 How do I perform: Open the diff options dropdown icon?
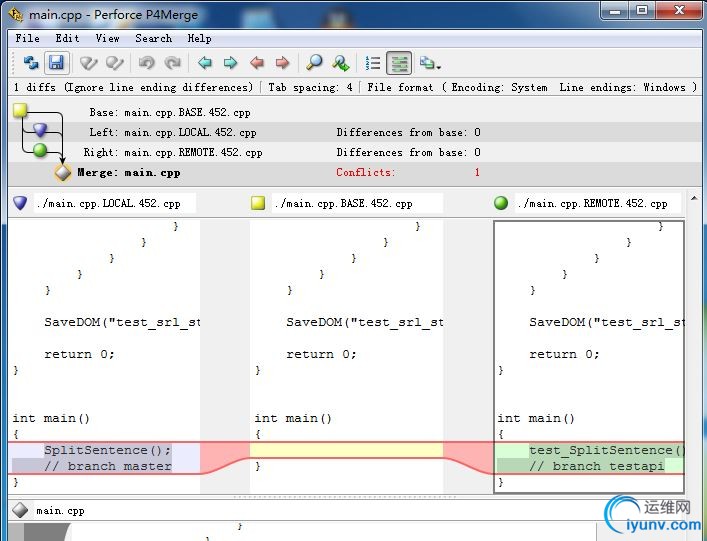pyautogui.click(x=430, y=63)
